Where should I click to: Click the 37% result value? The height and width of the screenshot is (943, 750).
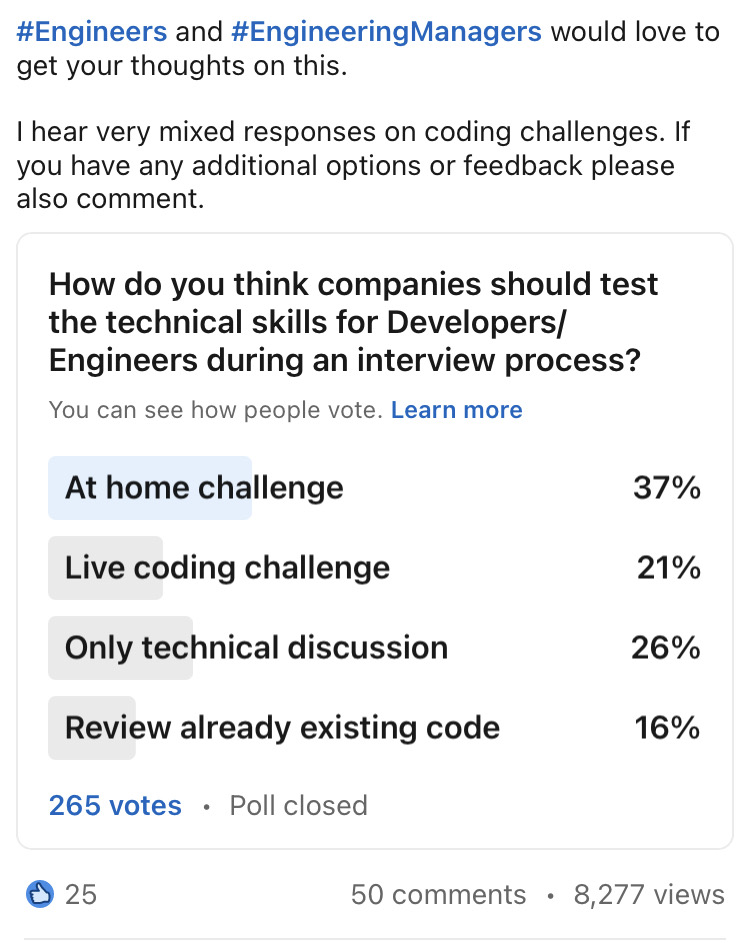(x=666, y=488)
